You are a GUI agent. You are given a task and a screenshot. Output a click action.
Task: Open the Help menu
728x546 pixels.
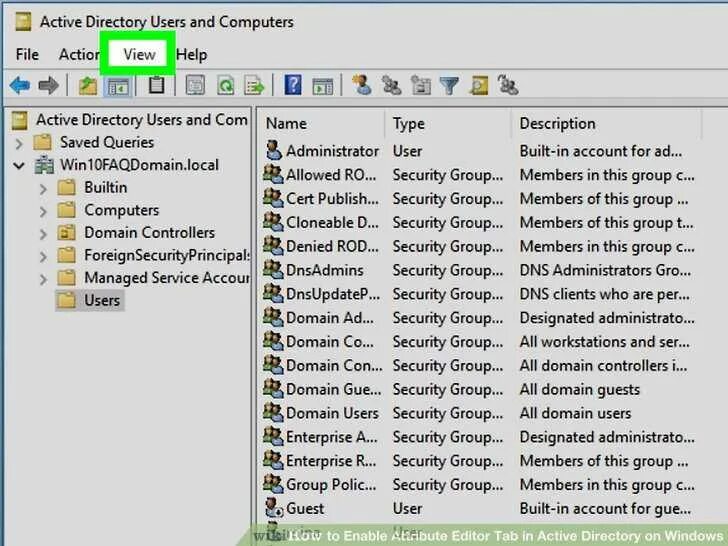pyautogui.click(x=191, y=54)
